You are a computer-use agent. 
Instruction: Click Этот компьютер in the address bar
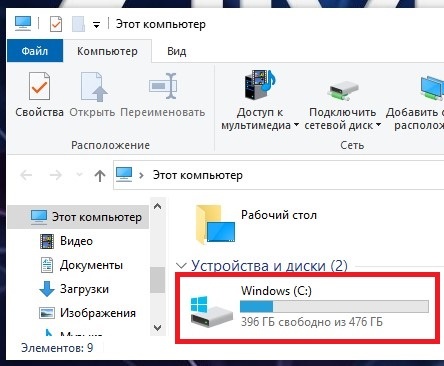coord(198,175)
